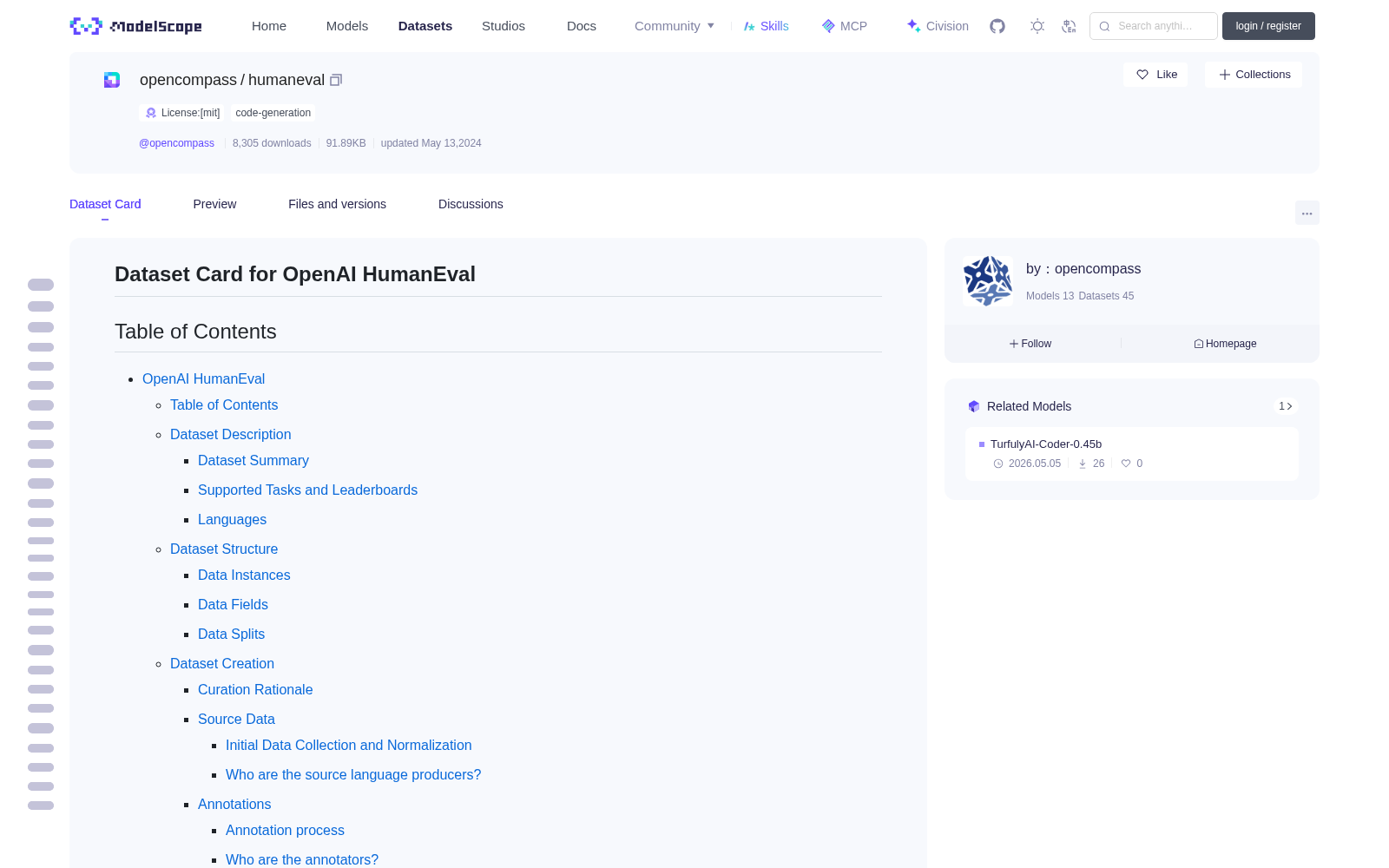This screenshot has height=868, width=1389.
Task: Jump to Dataset Summary section
Action: (x=253, y=460)
